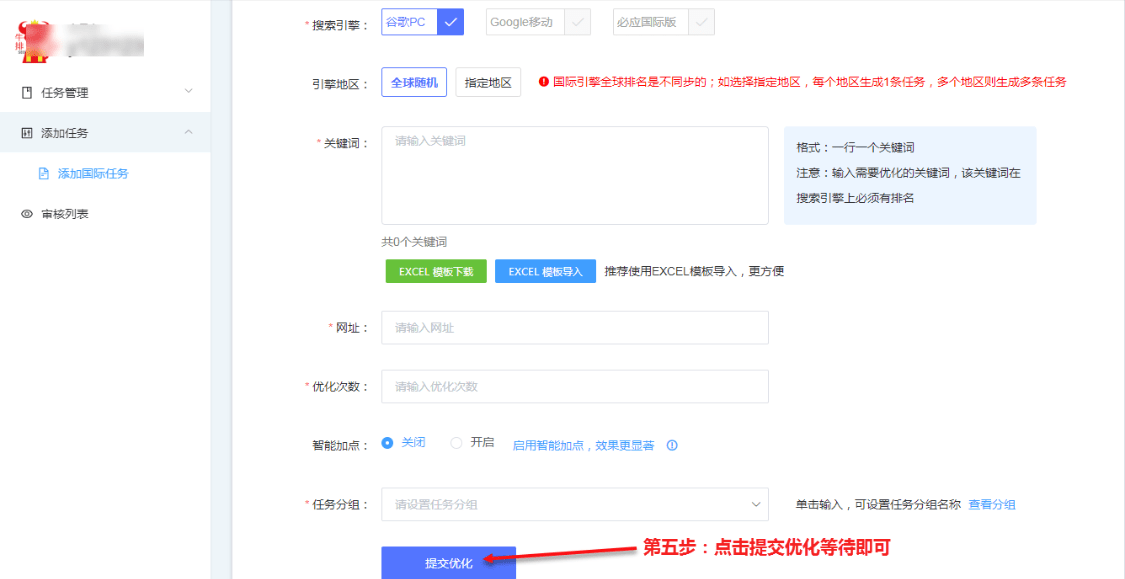Click the info icon beside 启用智能加点

point(672,445)
